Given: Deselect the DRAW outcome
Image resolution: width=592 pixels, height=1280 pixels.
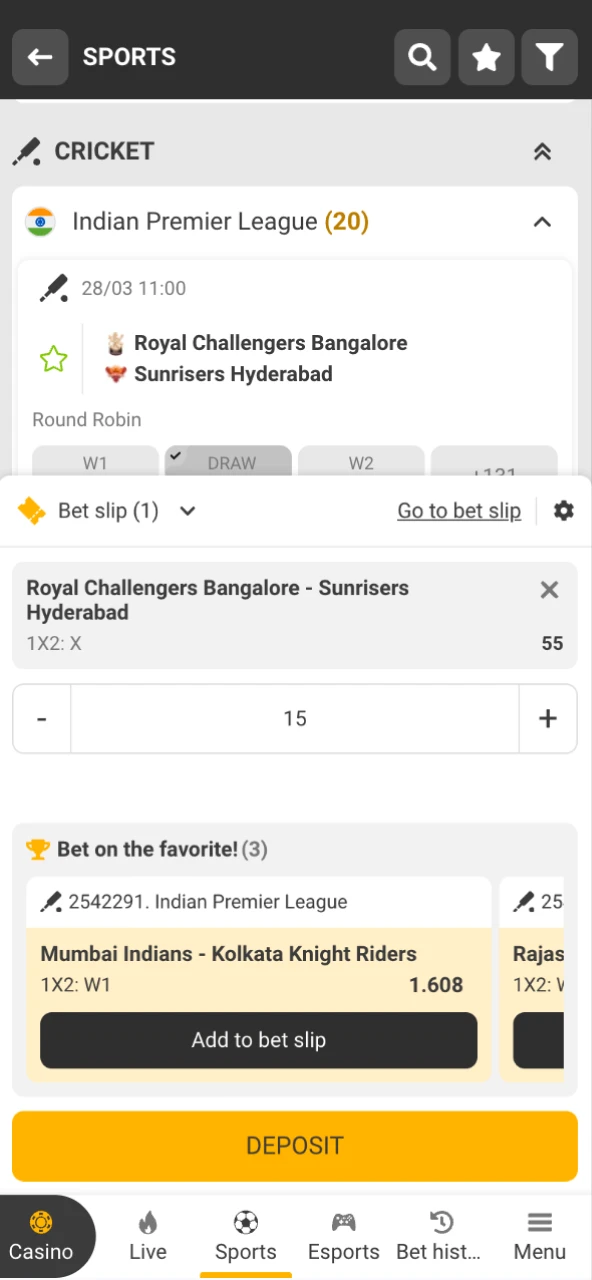Looking at the screenshot, I should 228,462.
